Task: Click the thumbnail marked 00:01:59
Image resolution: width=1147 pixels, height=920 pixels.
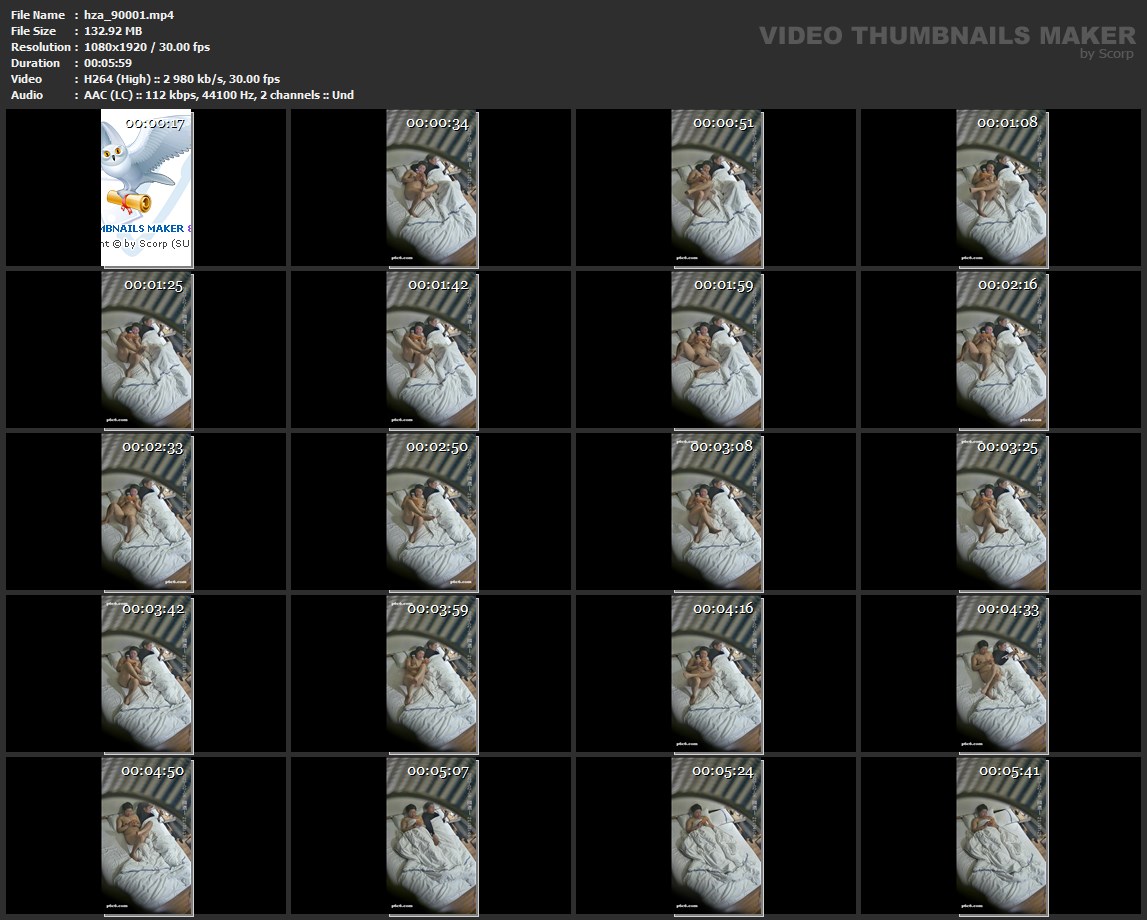Action: (716, 350)
